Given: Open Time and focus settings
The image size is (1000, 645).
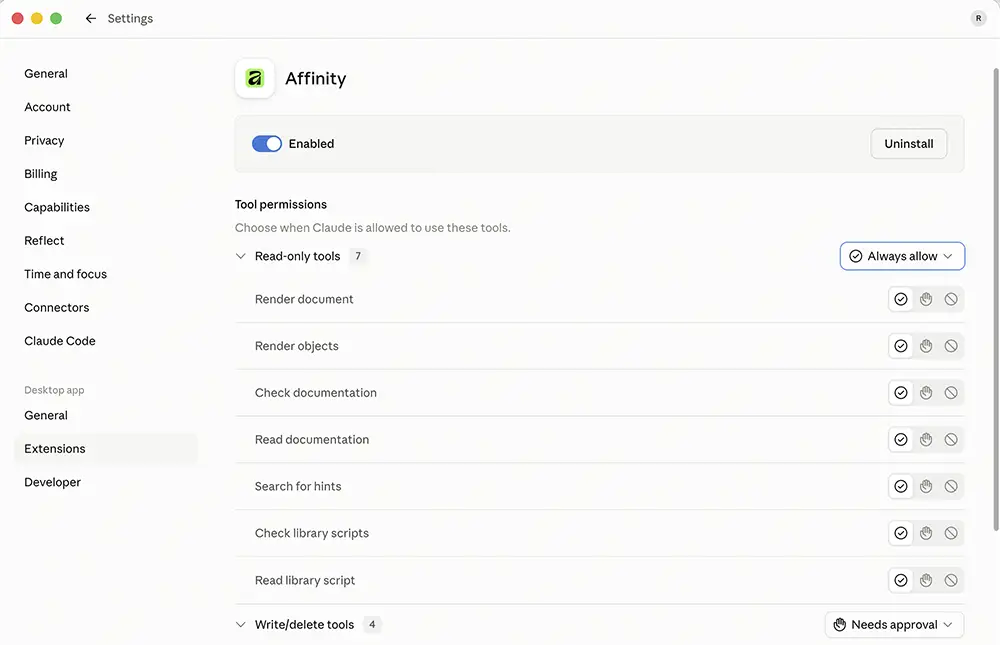Looking at the screenshot, I should (x=66, y=274).
